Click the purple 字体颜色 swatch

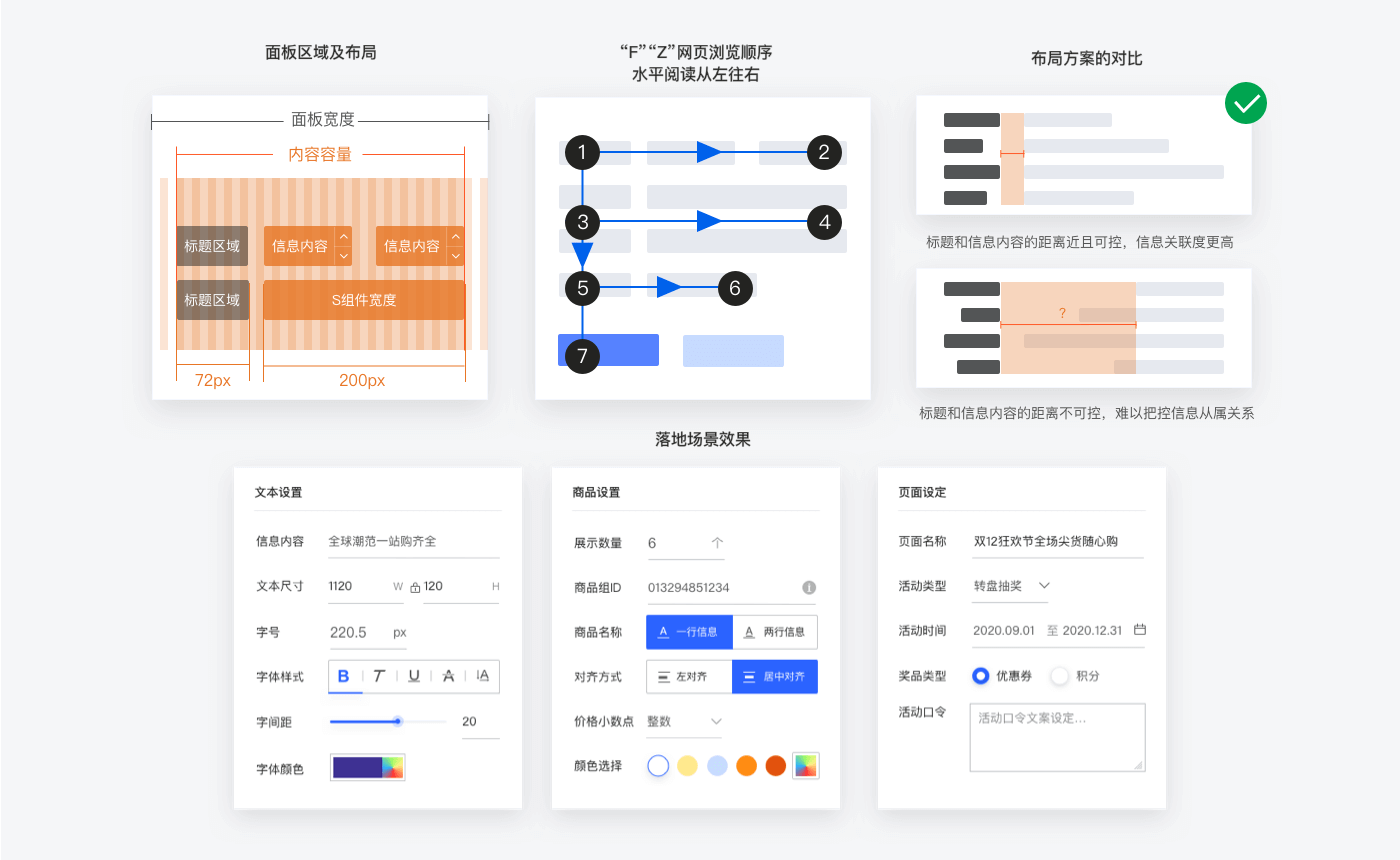(357, 767)
